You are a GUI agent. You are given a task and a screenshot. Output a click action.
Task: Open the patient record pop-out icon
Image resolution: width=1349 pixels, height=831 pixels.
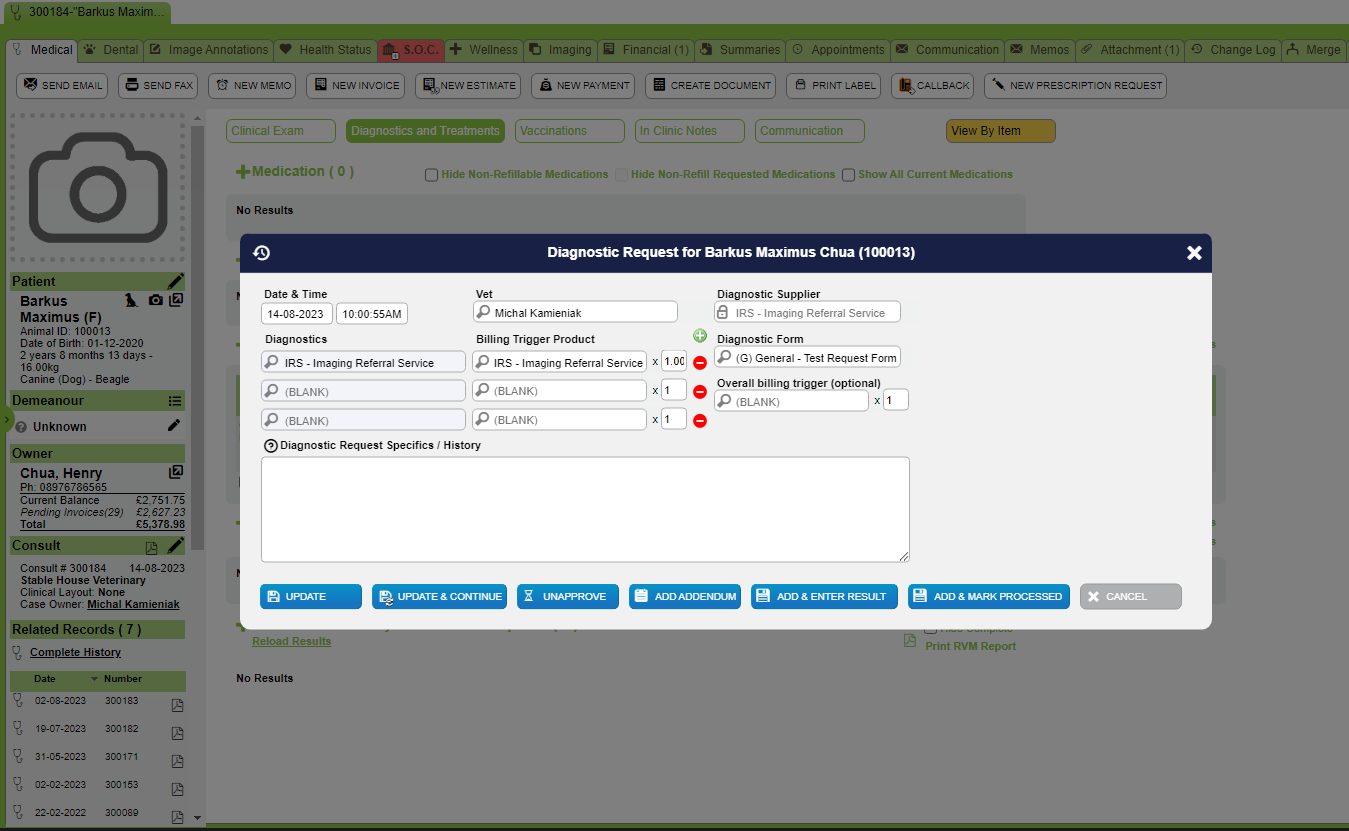[x=176, y=300]
